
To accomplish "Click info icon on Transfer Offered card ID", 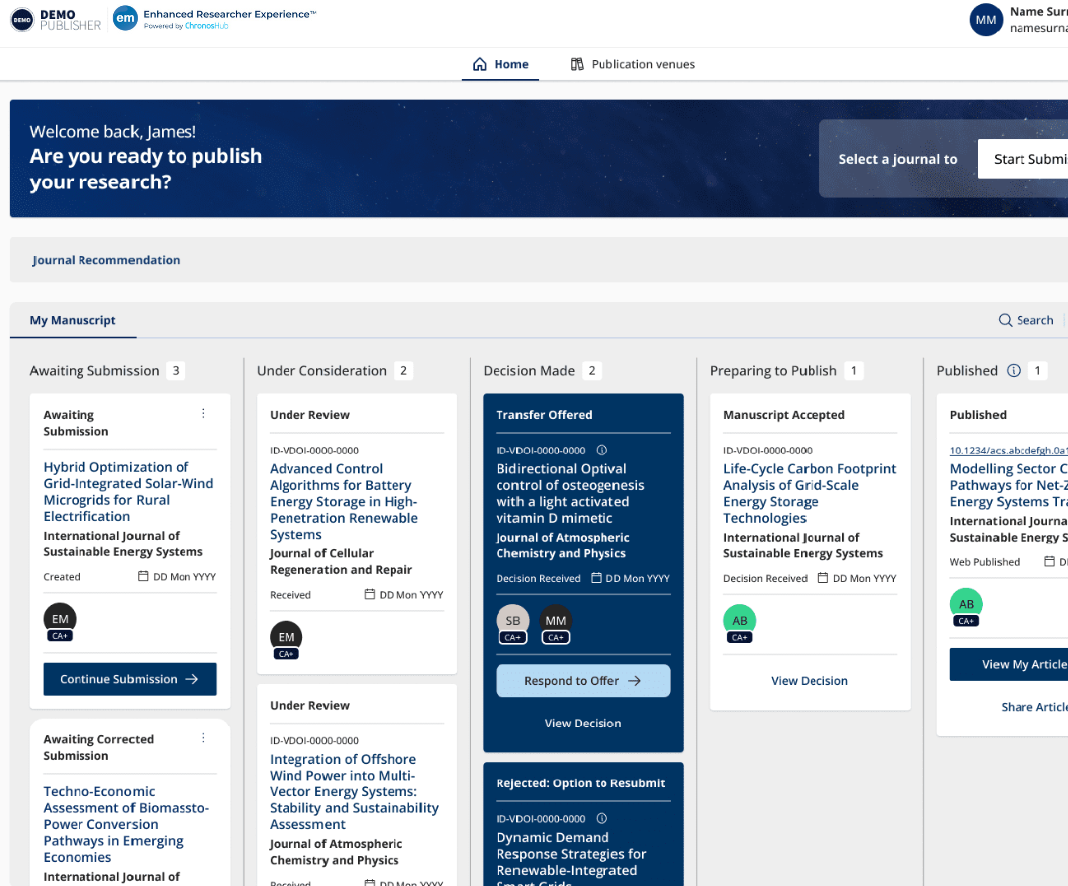I will (601, 450).
